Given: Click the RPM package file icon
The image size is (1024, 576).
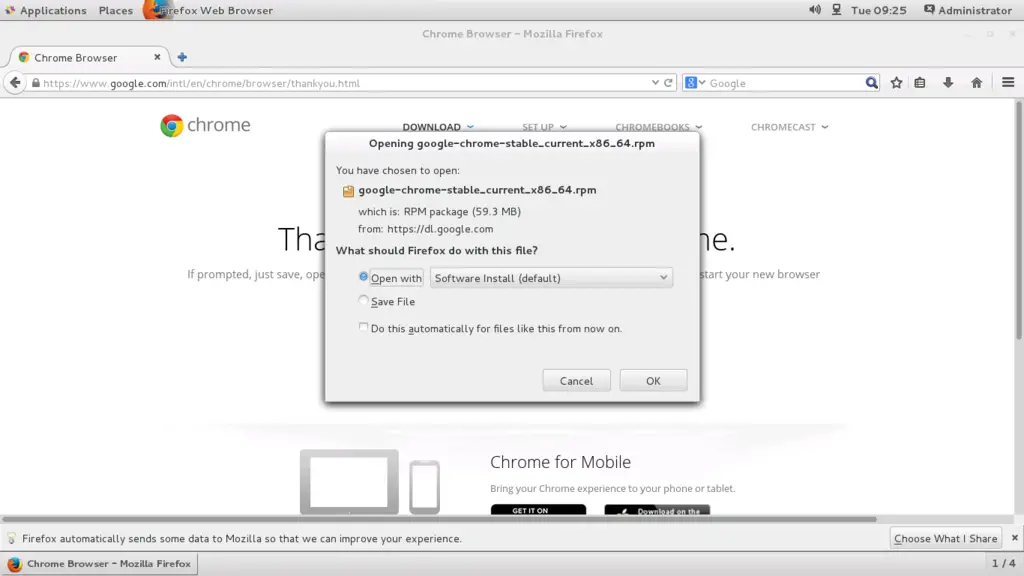Looking at the screenshot, I should click(x=348, y=191).
